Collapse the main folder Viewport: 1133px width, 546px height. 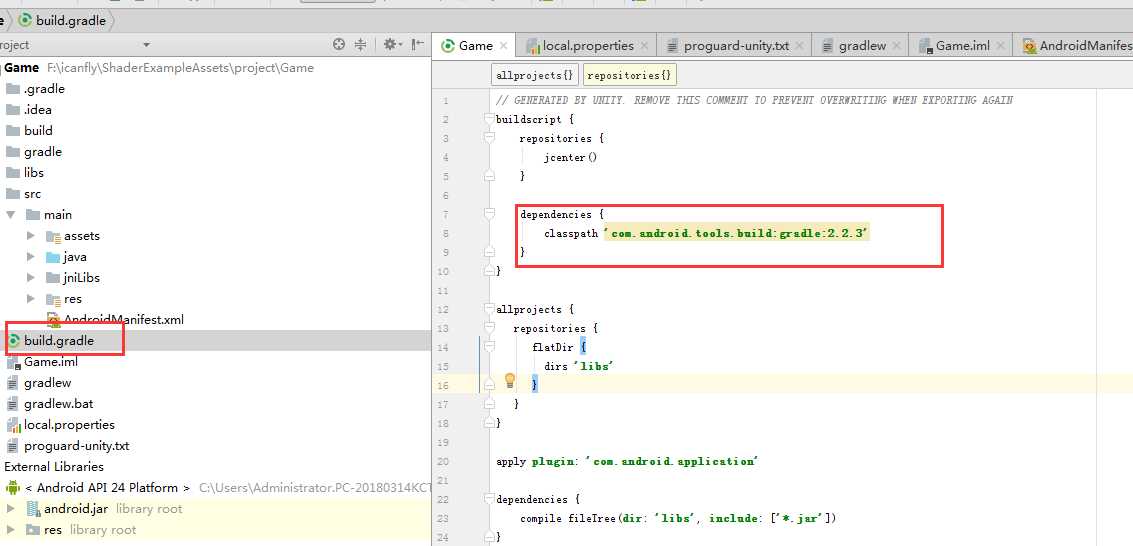[12, 215]
